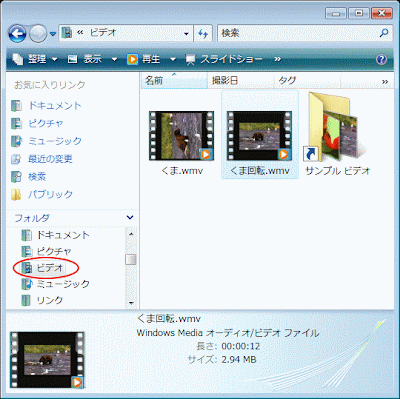
Task: Click the 表示 views button
Action: pos(85,59)
